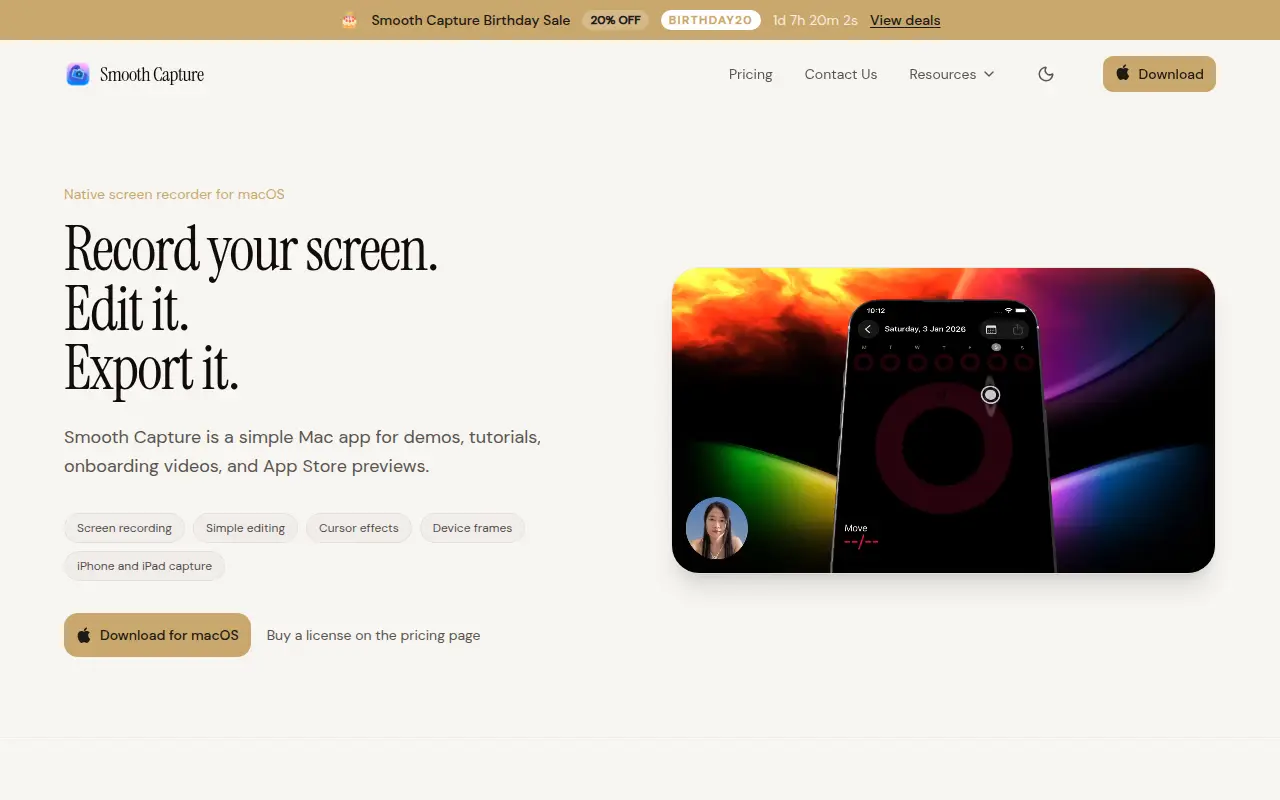
Task: Open the View deals link
Action: pos(905,20)
